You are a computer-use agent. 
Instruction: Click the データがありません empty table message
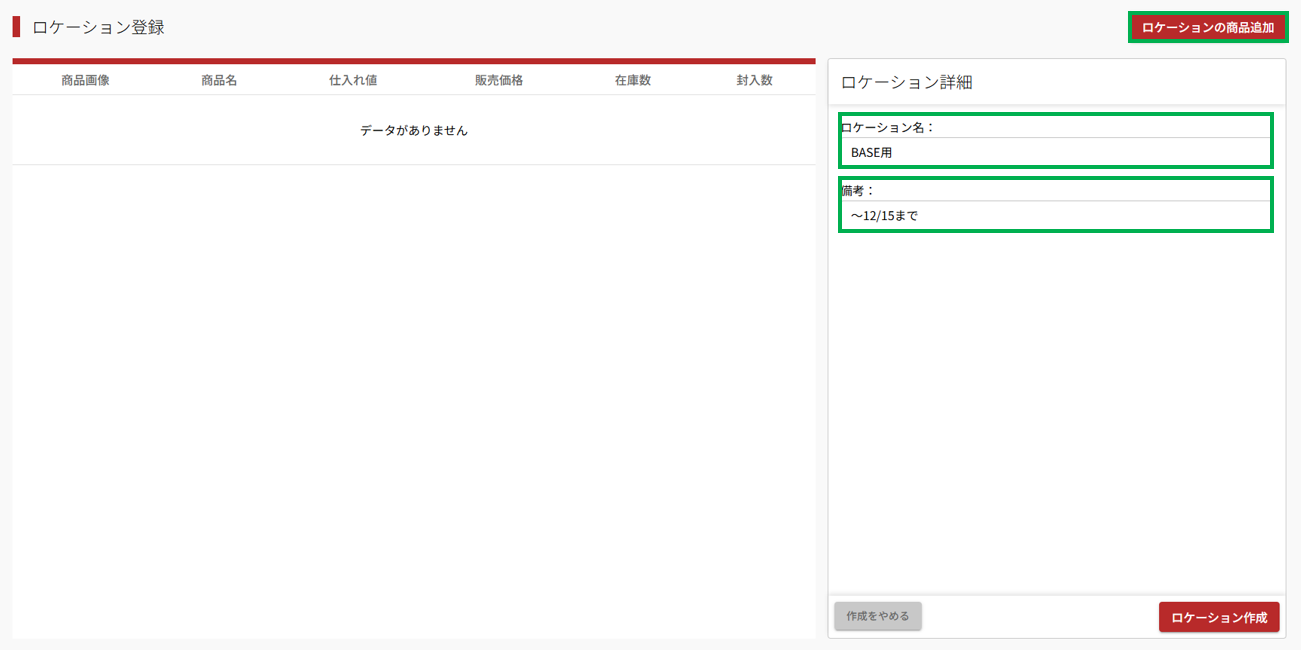(414, 131)
